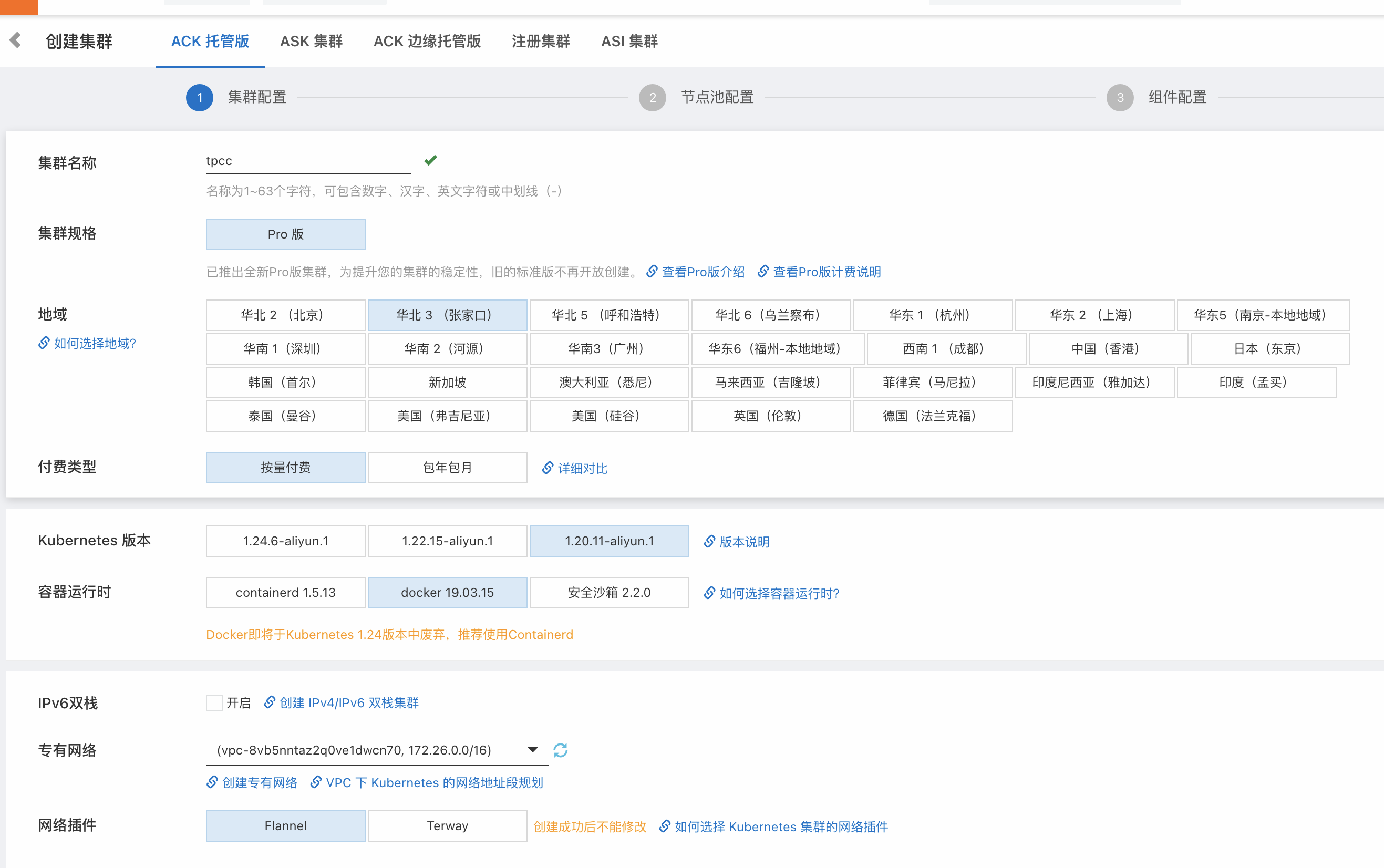The image size is (1384, 868).
Task: Open the 专有网络 VPC dropdown arrow
Action: 533,750
